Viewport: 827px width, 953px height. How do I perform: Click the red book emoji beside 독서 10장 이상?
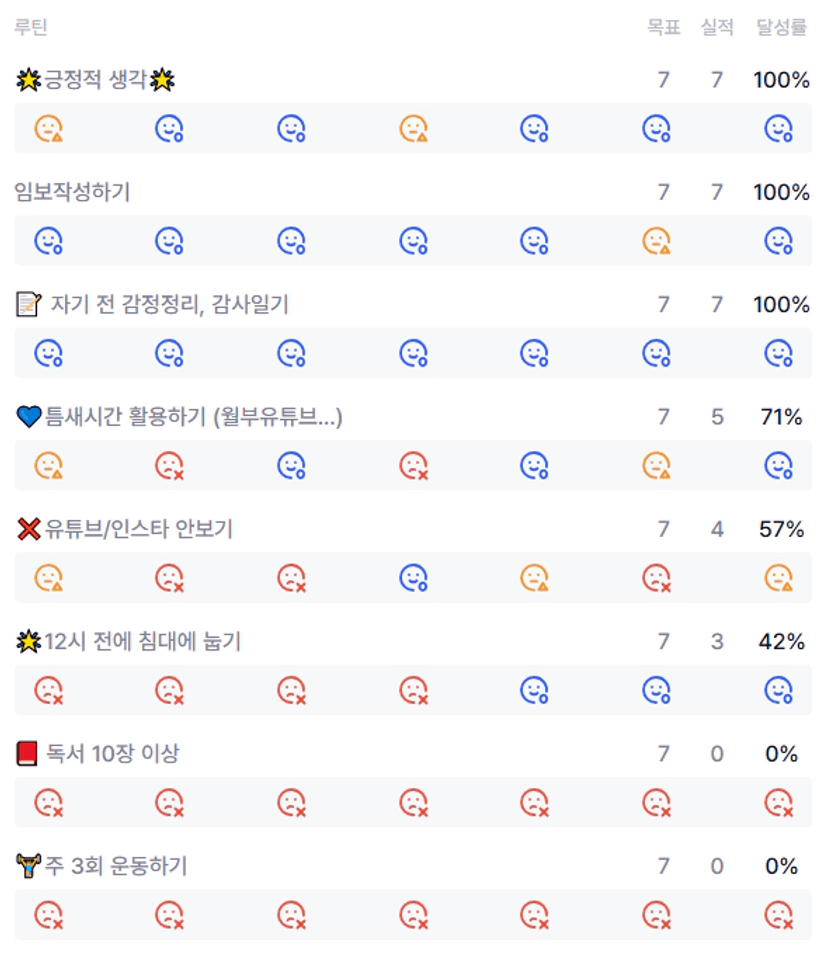28,754
